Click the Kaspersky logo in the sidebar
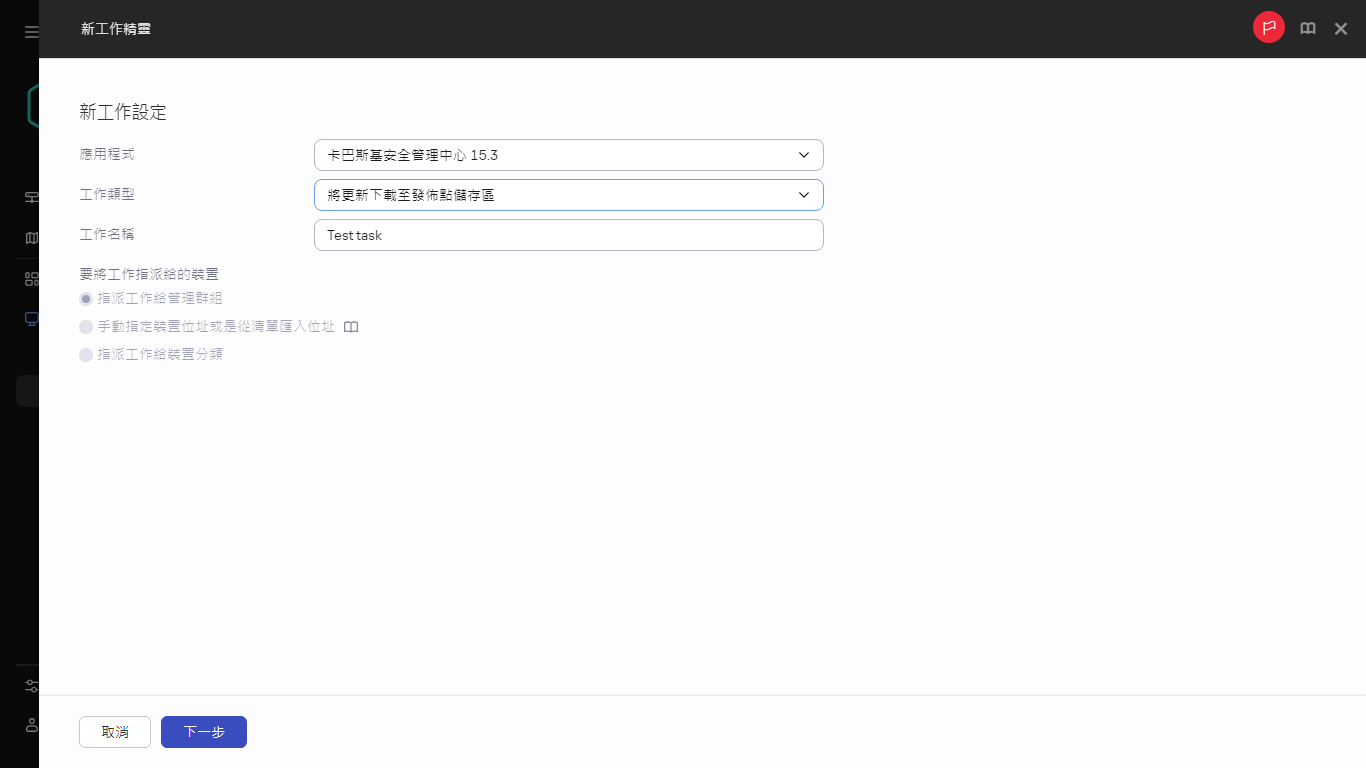The height and width of the screenshot is (768, 1366). [31, 105]
